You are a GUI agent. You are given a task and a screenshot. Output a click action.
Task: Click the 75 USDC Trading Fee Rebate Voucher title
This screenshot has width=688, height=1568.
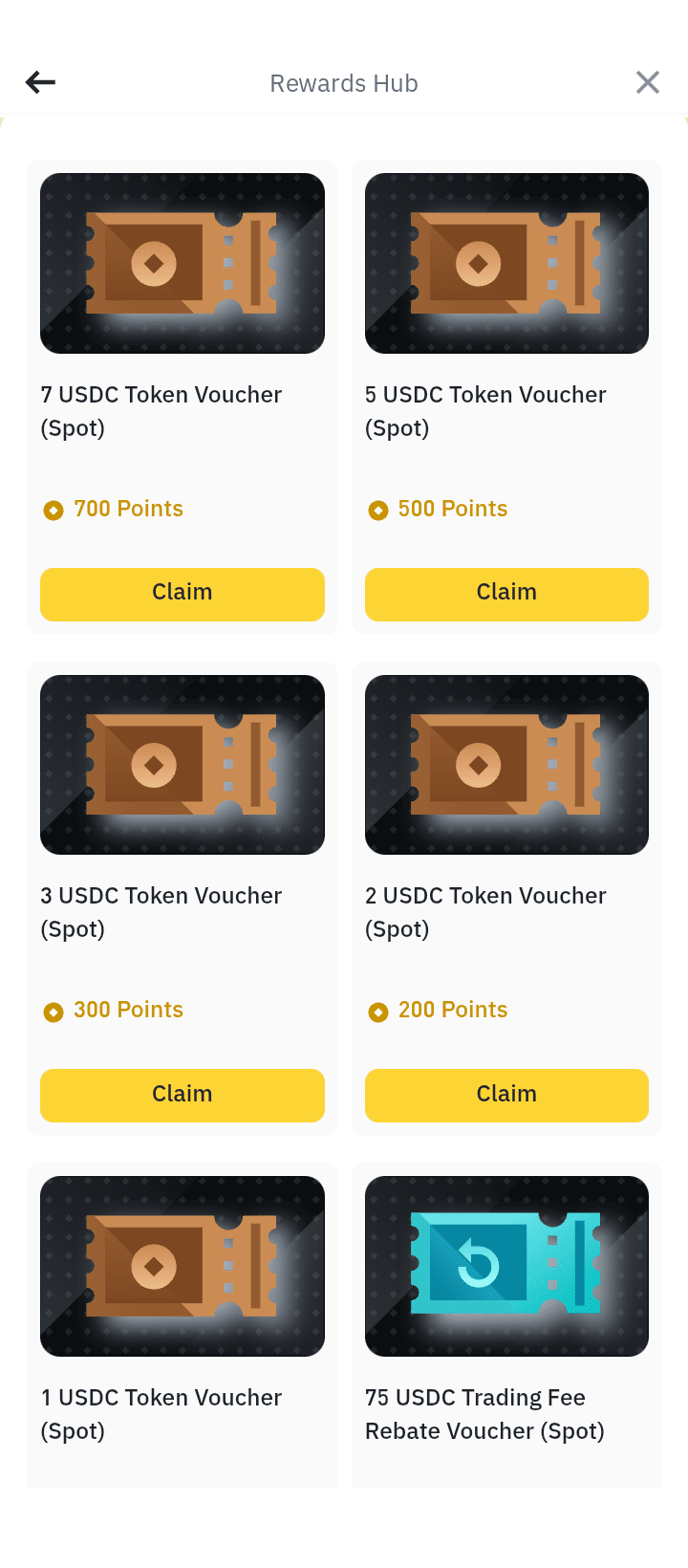[484, 1414]
